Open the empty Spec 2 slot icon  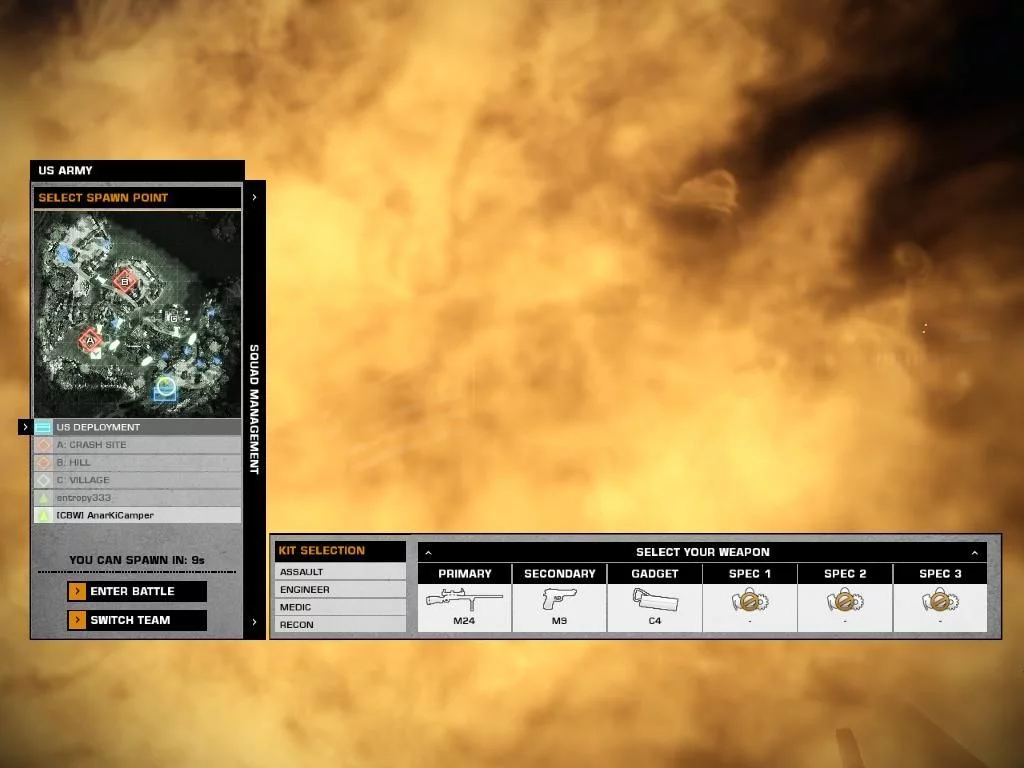pyautogui.click(x=845, y=600)
